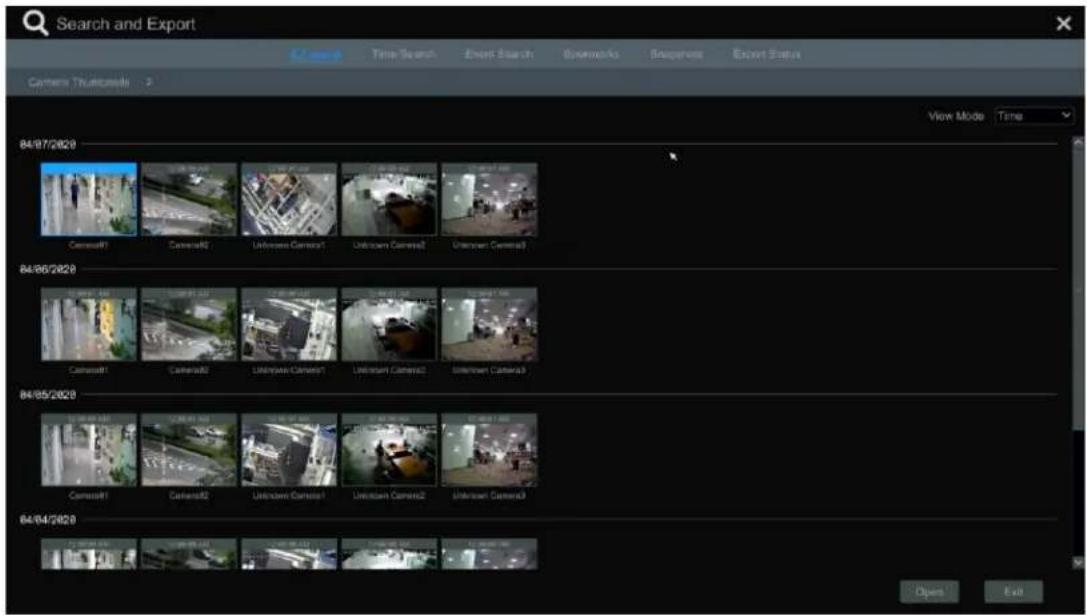
Task: Select Camera#1 thumbnail under 04/07/2020
Action: (x=89, y=200)
